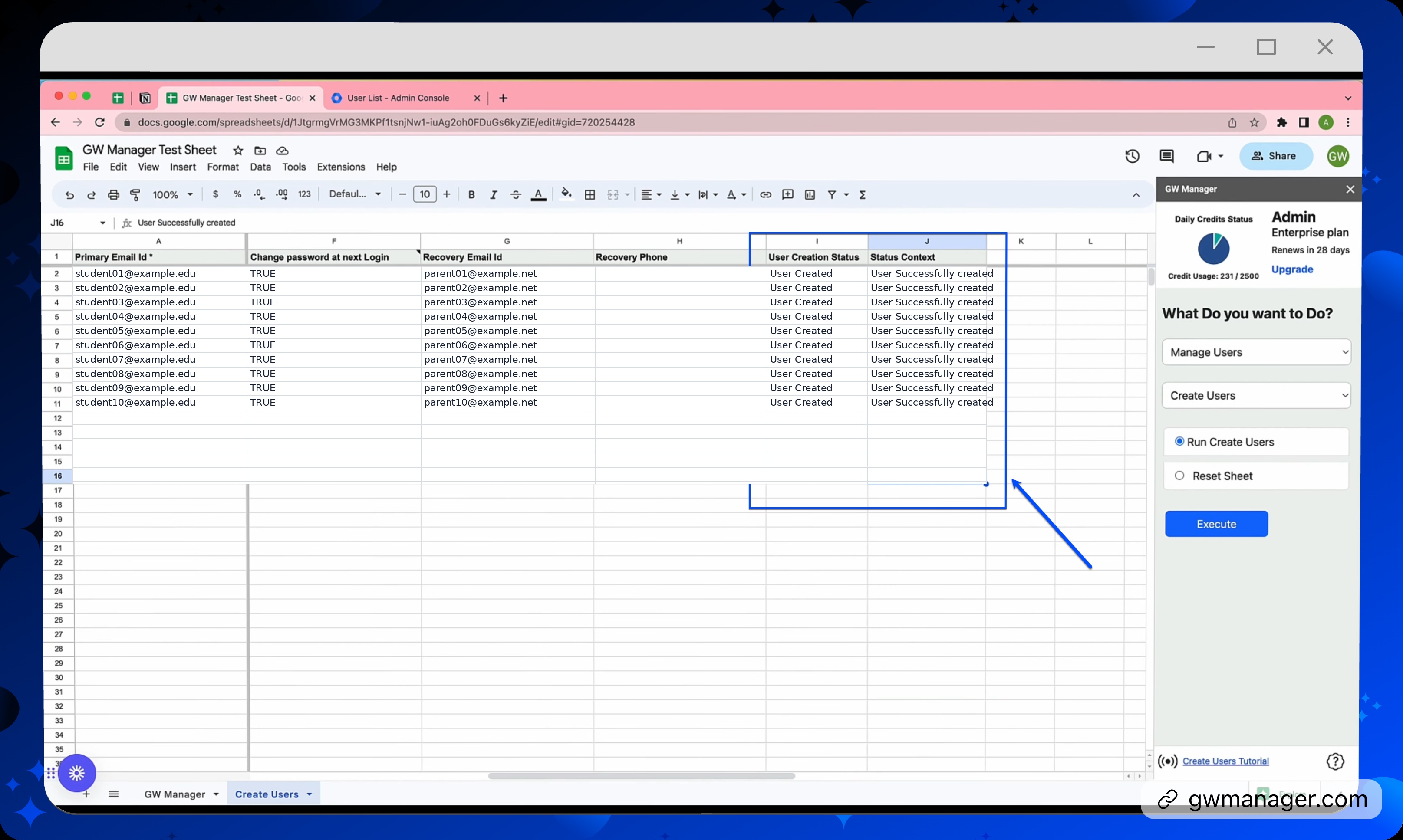This screenshot has height=840, width=1403.
Task: Select the Reset Sheet radio option
Action: click(1179, 476)
